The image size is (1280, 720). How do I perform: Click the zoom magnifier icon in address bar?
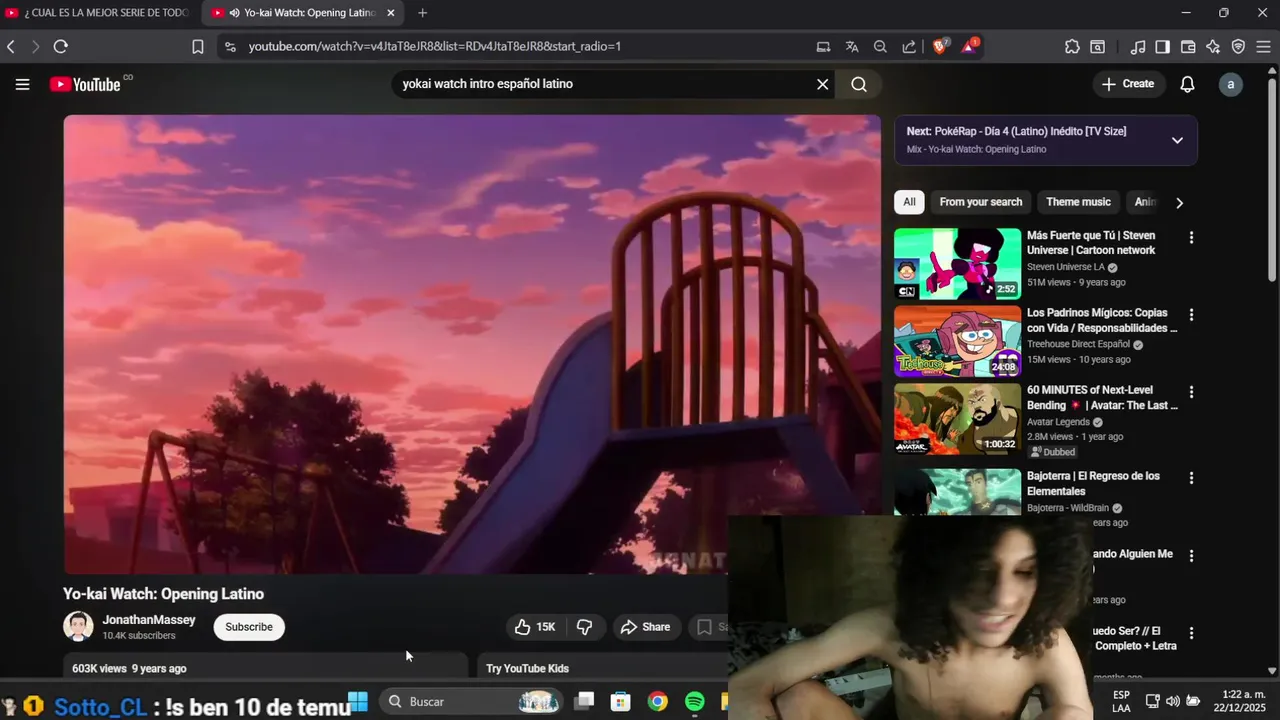tap(880, 46)
